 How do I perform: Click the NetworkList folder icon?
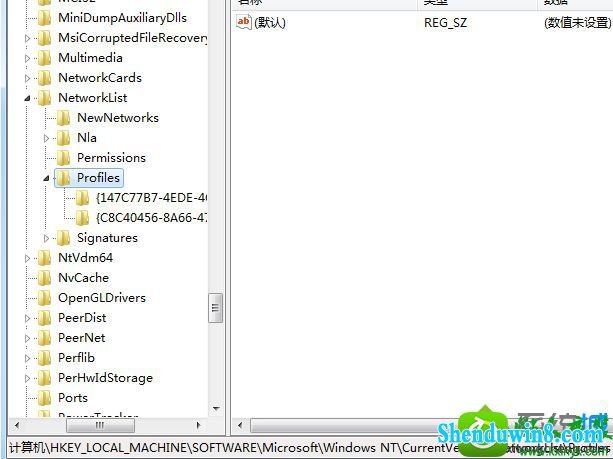tap(44, 98)
